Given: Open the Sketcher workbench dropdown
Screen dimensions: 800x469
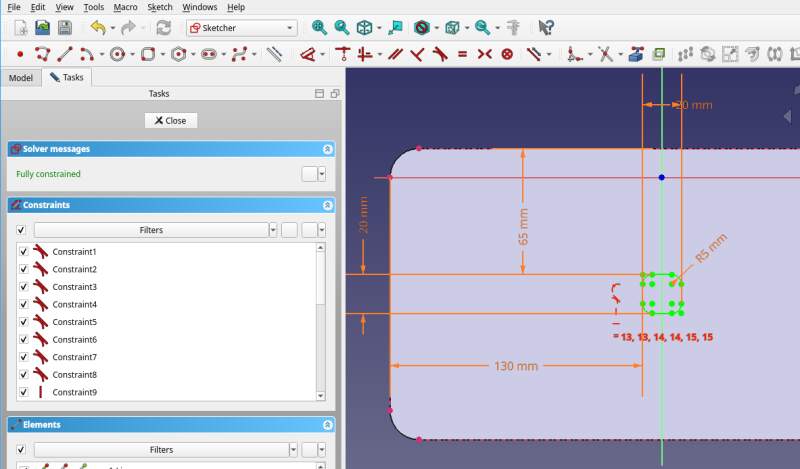Looking at the screenshot, I should click(242, 28).
